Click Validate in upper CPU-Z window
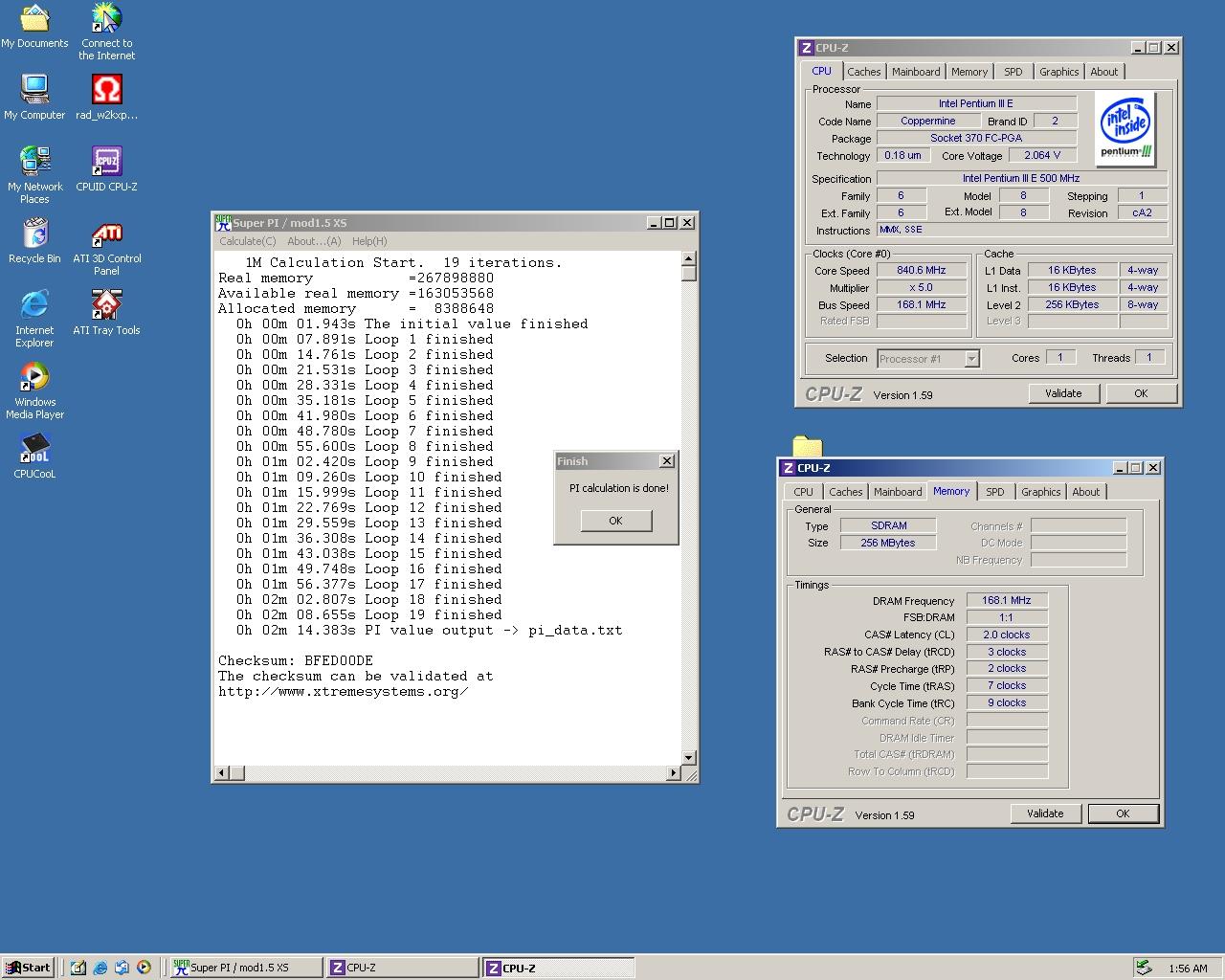 [x=1063, y=393]
